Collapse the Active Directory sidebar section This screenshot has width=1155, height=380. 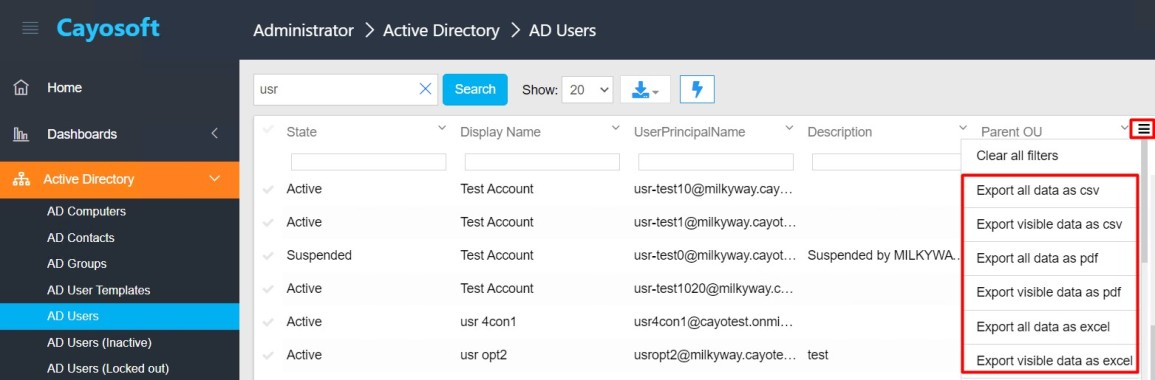(215, 179)
